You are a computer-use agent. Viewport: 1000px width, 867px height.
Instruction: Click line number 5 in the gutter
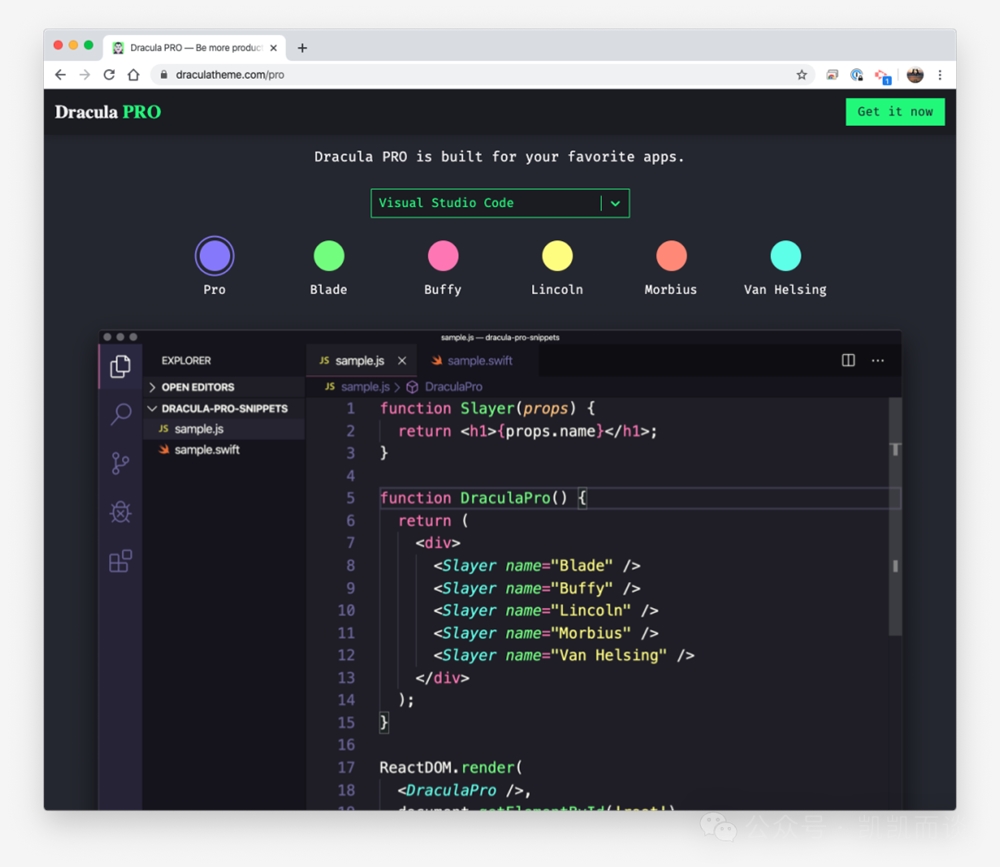pyautogui.click(x=351, y=498)
